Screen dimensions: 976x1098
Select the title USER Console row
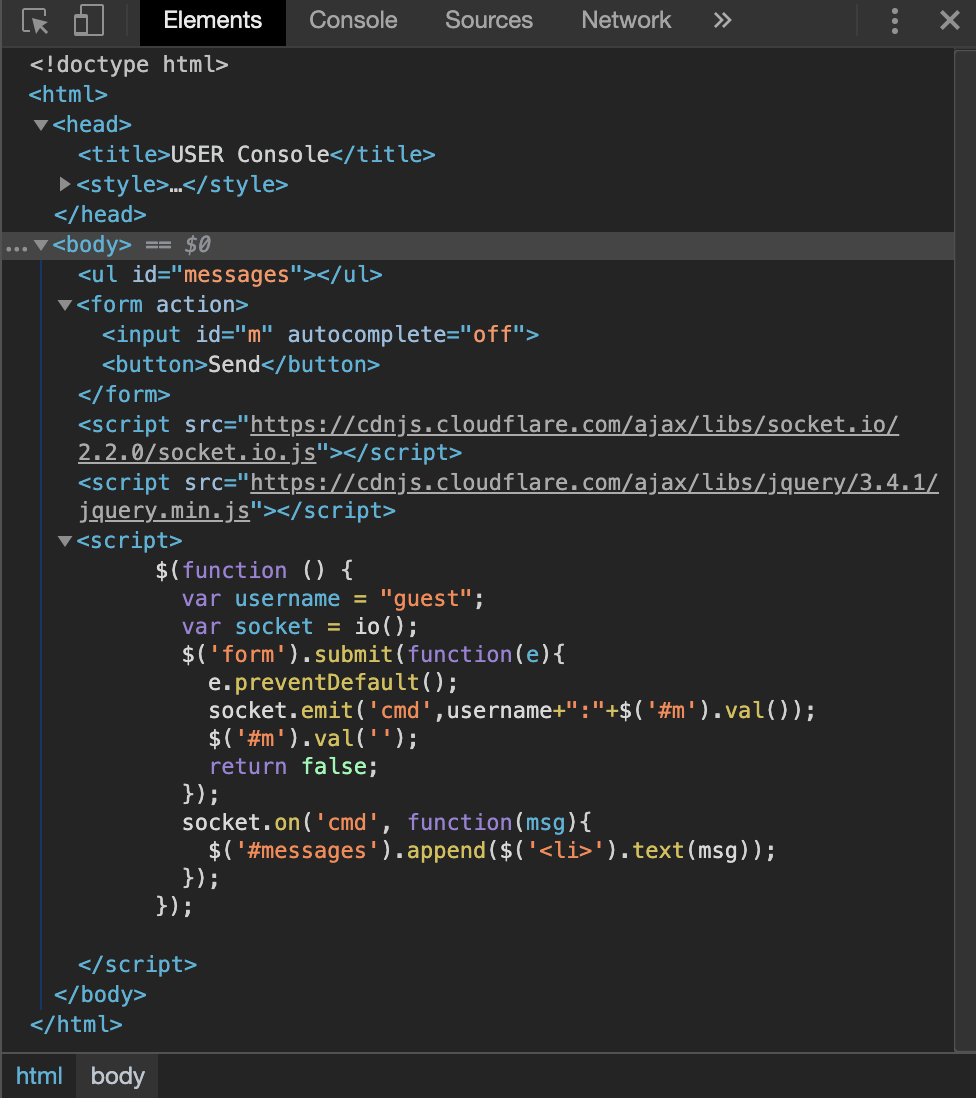[256, 154]
